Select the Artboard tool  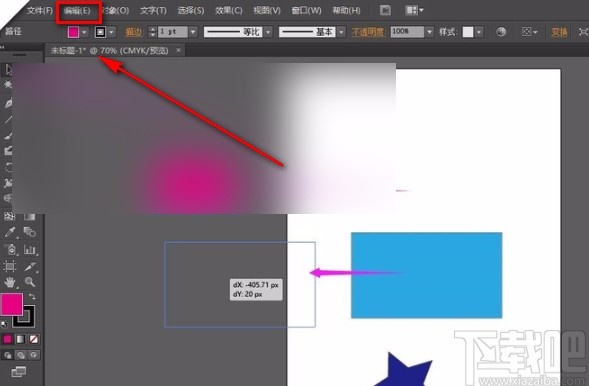10,266
